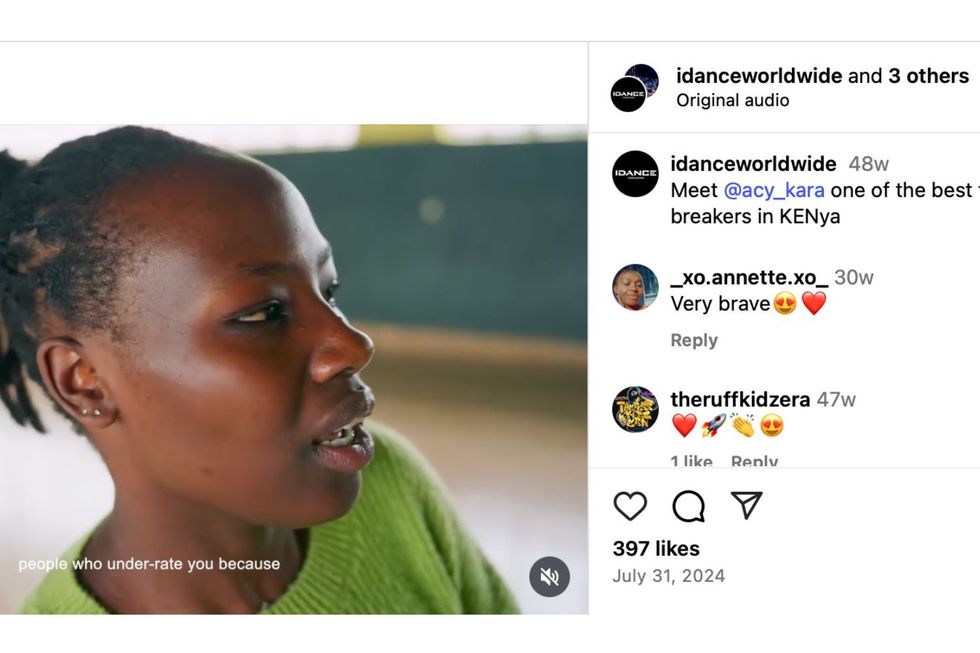Open comments with the speech bubble icon
This screenshot has width=980, height=653.
(688, 506)
